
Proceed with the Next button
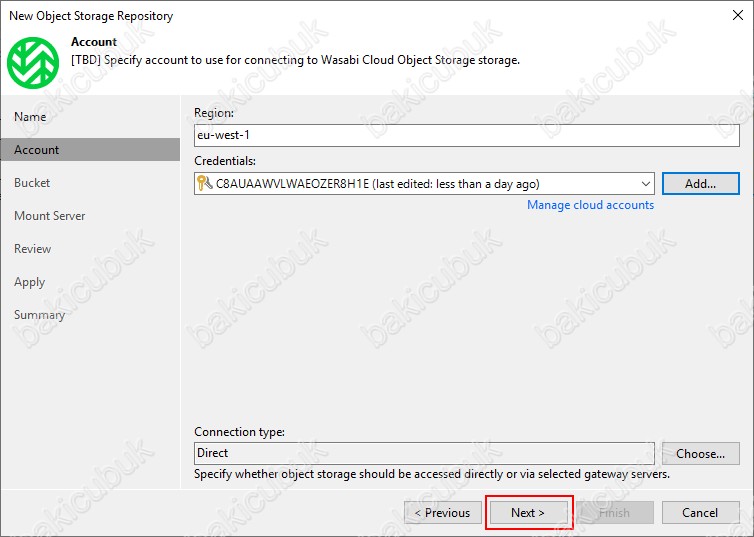(528, 512)
